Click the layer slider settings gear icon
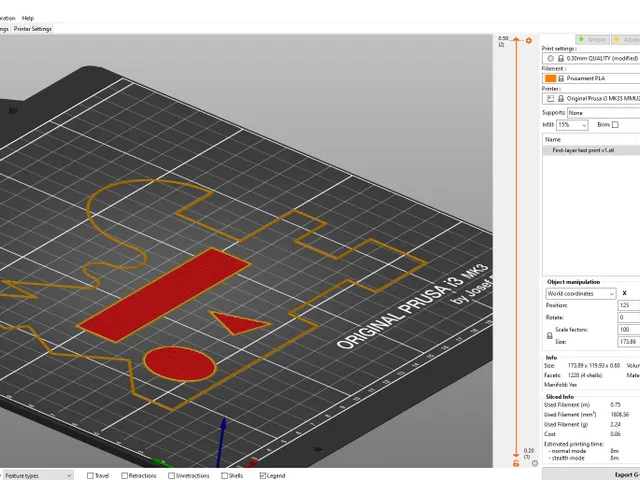Viewport: 640px width, 480px height. tap(535, 463)
